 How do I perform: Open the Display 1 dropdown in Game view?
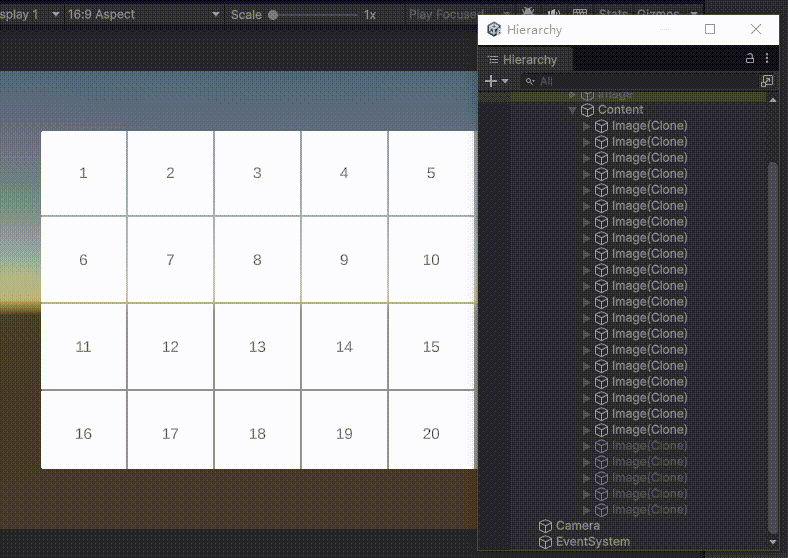tap(30, 14)
